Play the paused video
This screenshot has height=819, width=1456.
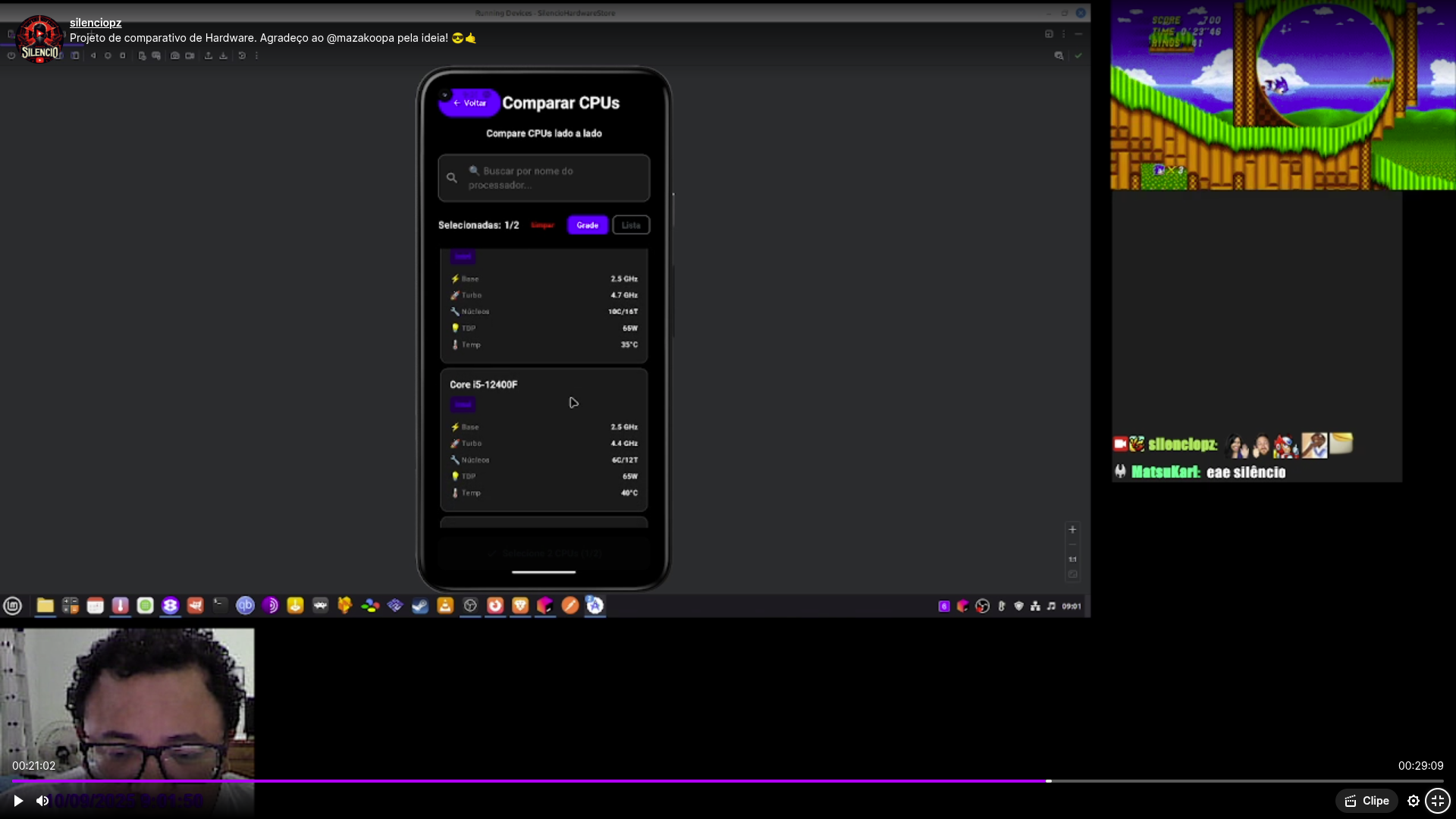click(18, 801)
